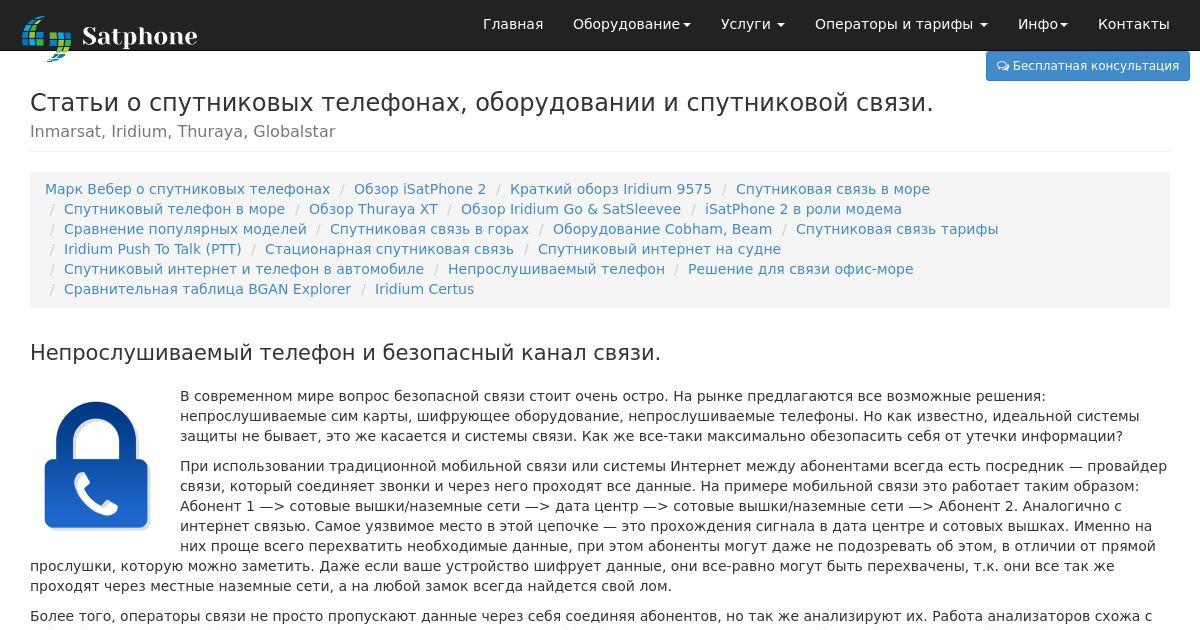Open Решение для связи офис-море link
This screenshot has height=630, width=1200.
point(800,269)
